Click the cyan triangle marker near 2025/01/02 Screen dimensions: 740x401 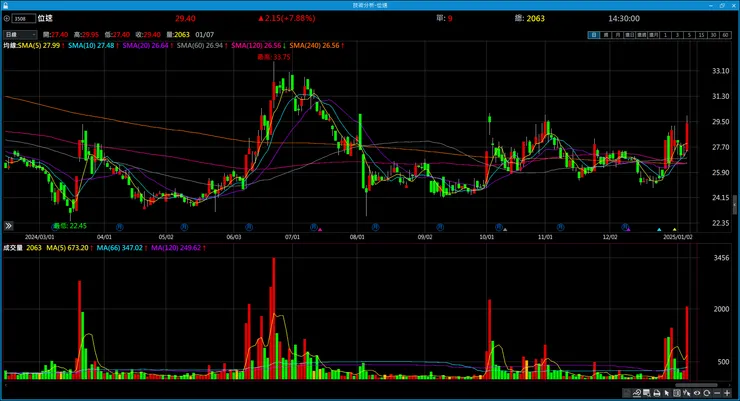pos(659,229)
